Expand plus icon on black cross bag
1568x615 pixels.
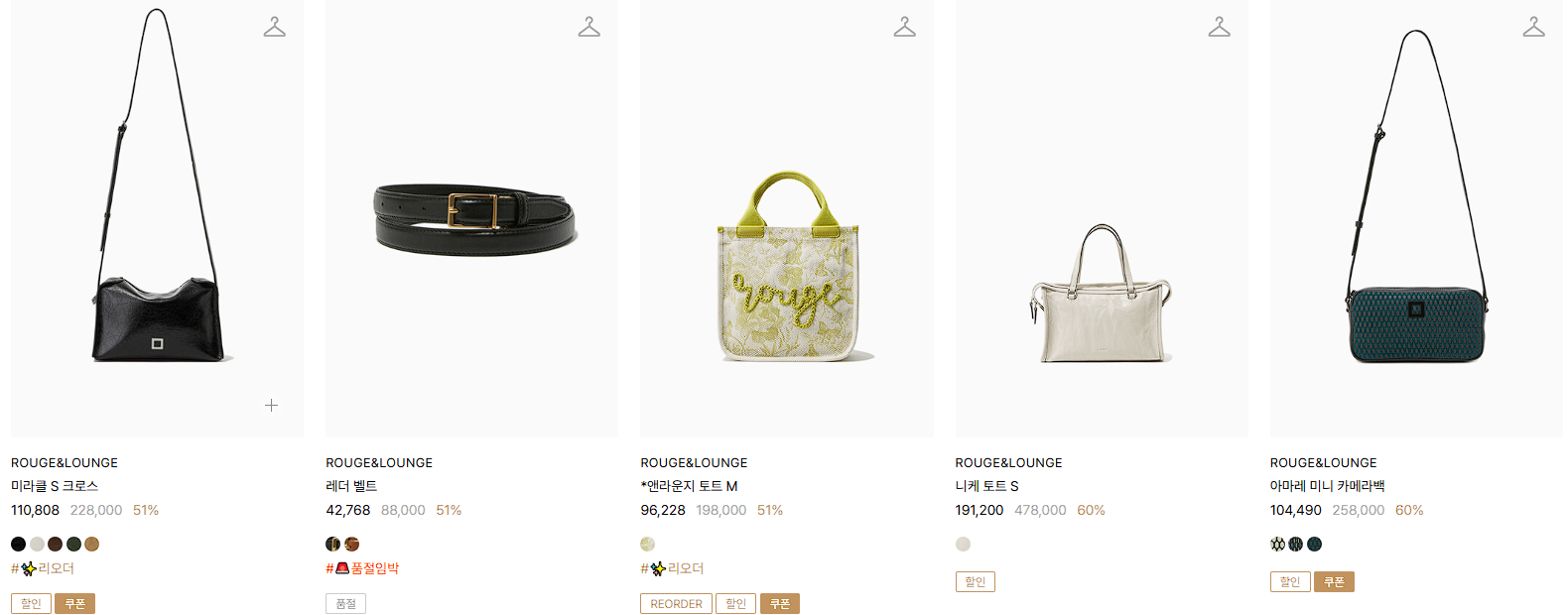[271, 405]
